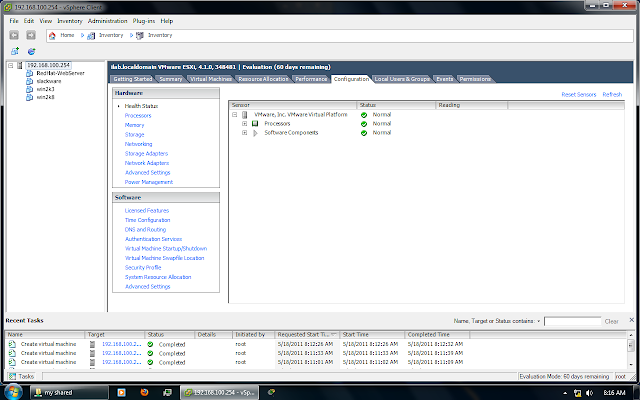The height and width of the screenshot is (400, 640).
Task: Click the new virtual machine toolbar icon
Action: pyautogui.click(x=15, y=51)
